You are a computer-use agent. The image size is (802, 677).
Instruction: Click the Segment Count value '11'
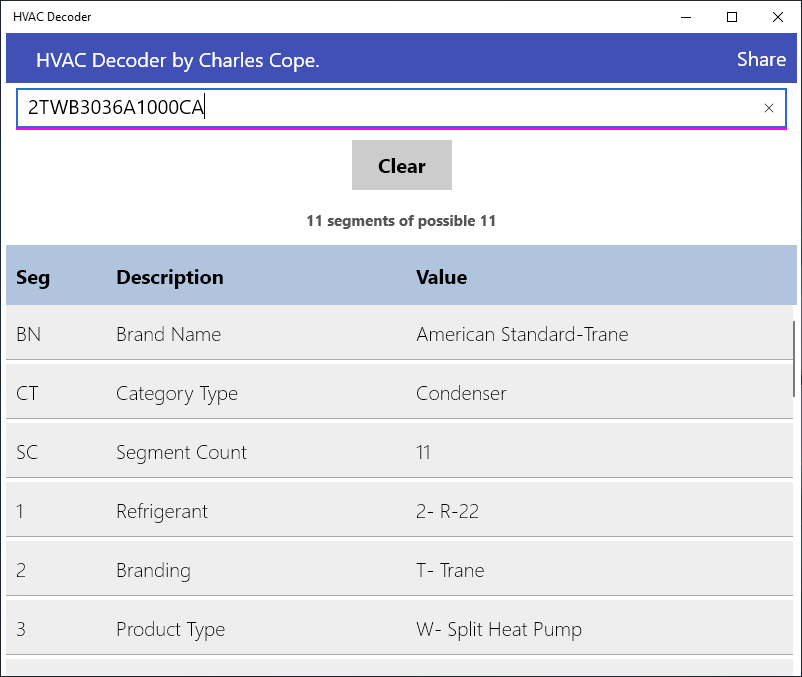coord(423,452)
